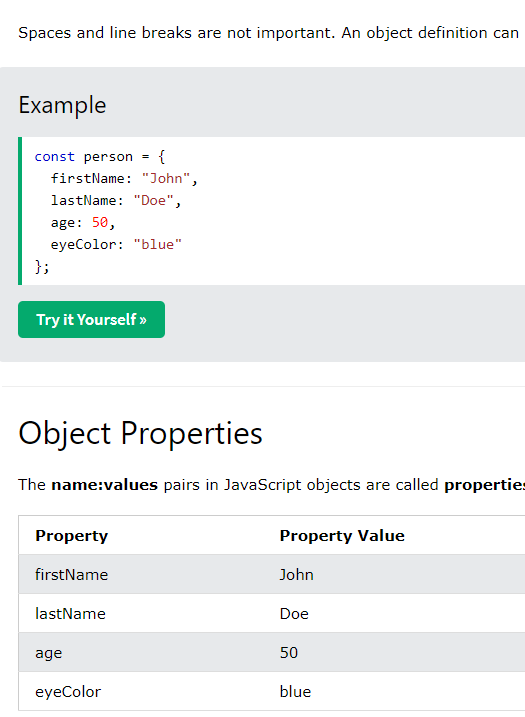The height and width of the screenshot is (717, 525).
Task: Click blue in the value column
Action: (295, 691)
